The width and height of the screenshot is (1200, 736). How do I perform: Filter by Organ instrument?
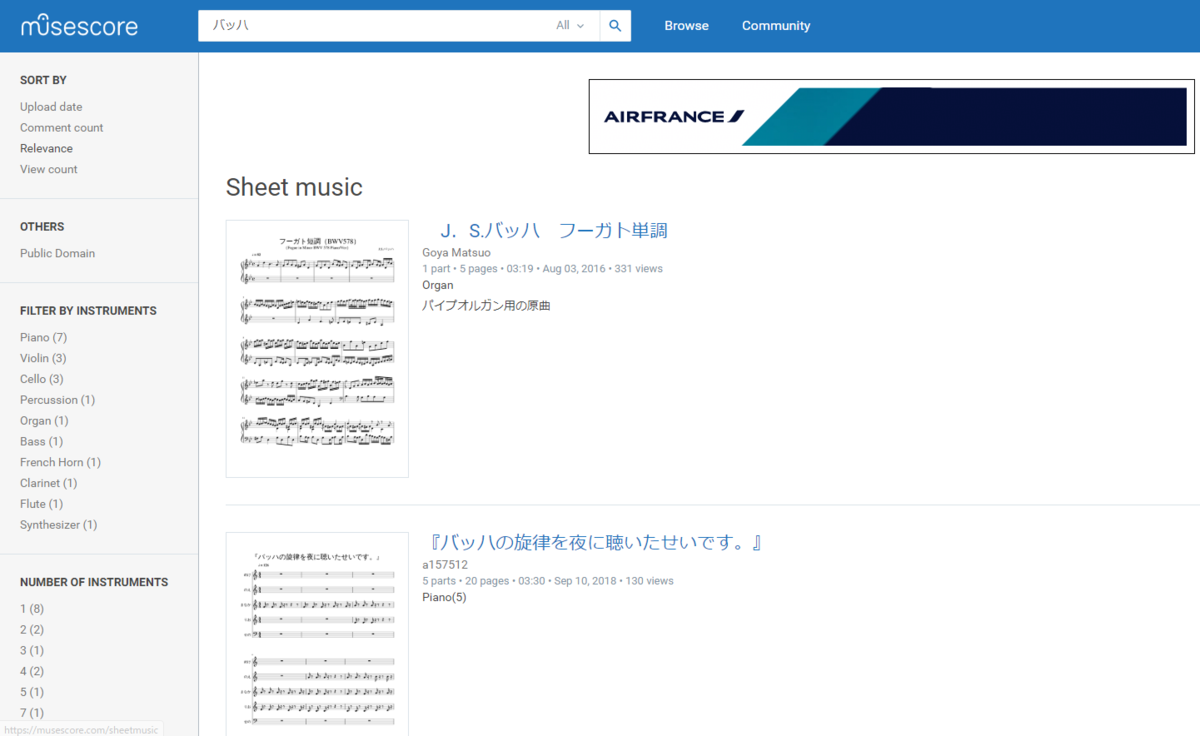(x=44, y=420)
